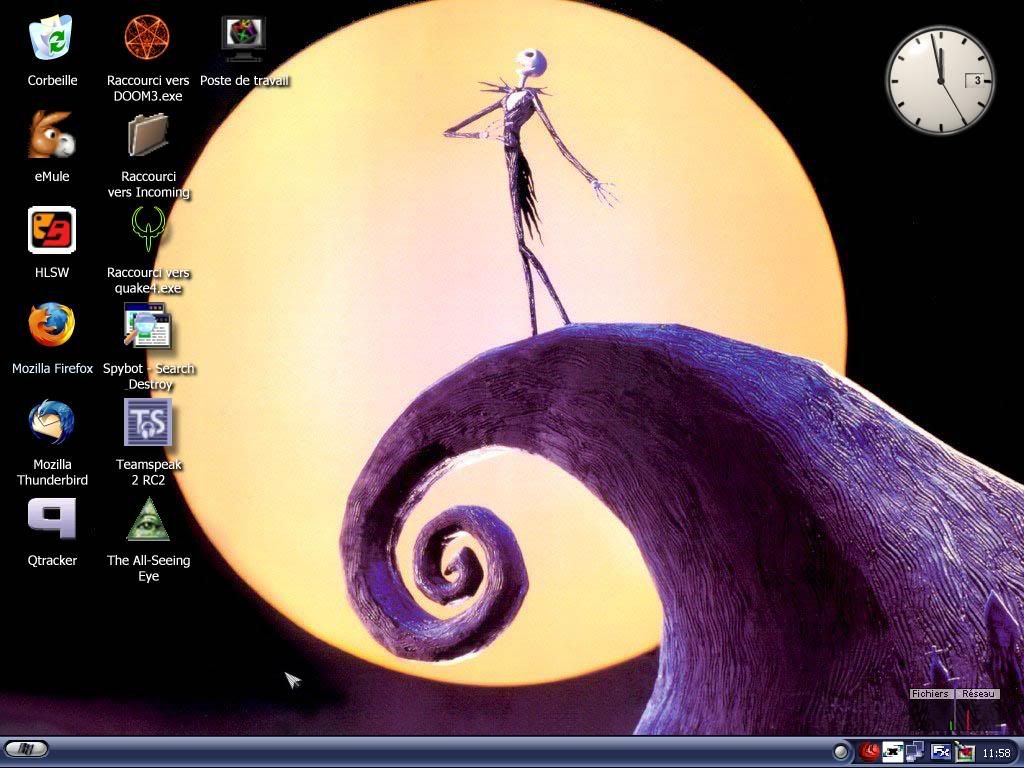1024x768 pixels.
Task: Select the Poste de travail computer icon
Action: tap(244, 39)
